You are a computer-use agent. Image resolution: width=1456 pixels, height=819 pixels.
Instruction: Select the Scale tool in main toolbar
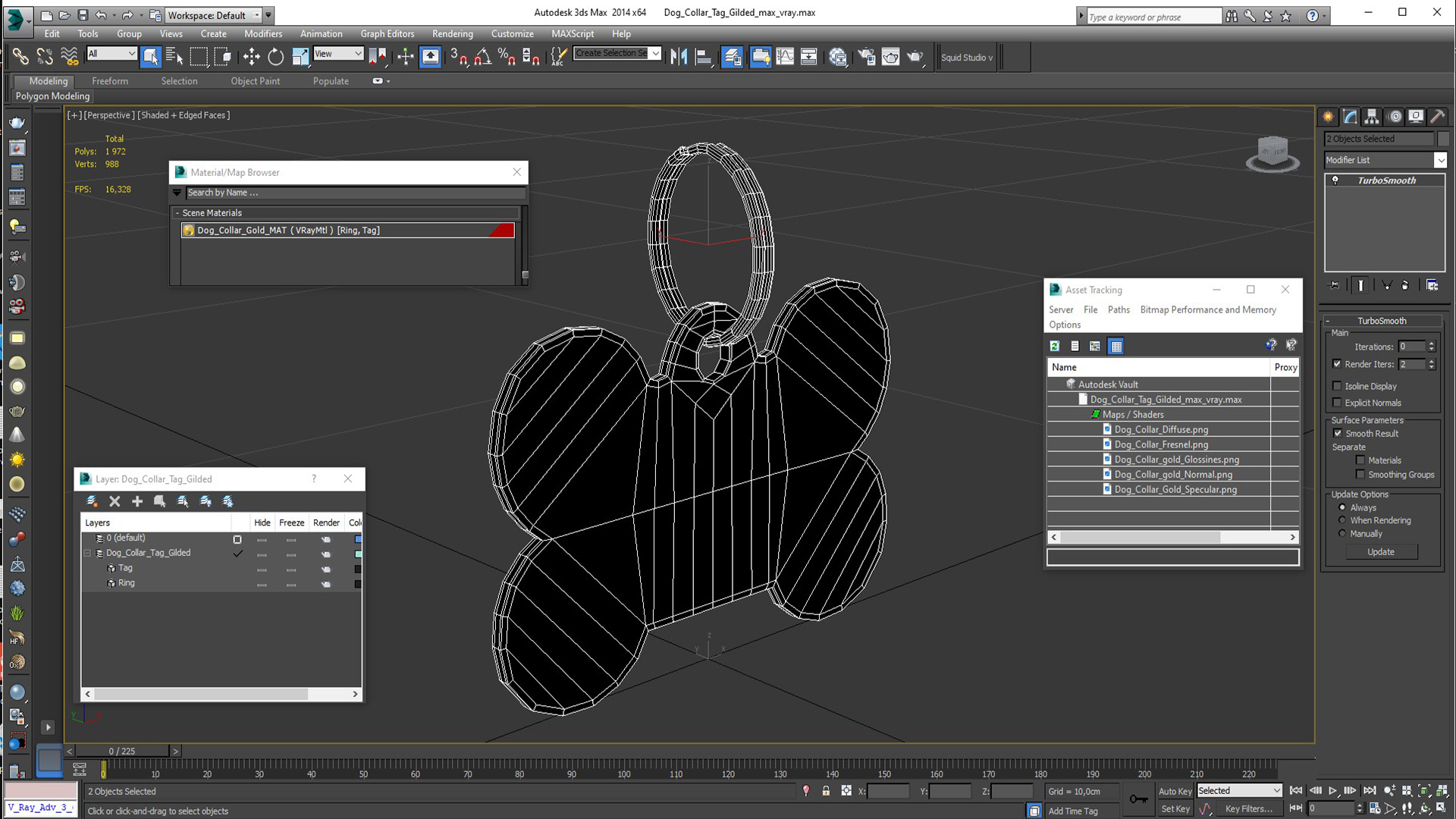click(x=300, y=57)
